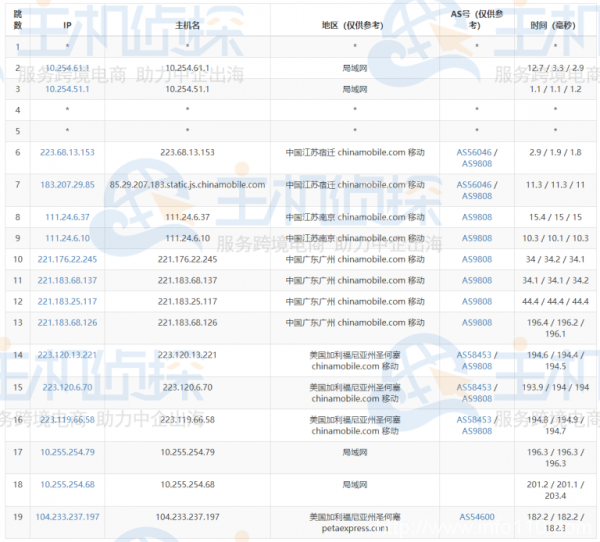Viewport: 600px width, 542px height.
Task: Open the AS54600 link in hop 19
Action: tap(476, 516)
